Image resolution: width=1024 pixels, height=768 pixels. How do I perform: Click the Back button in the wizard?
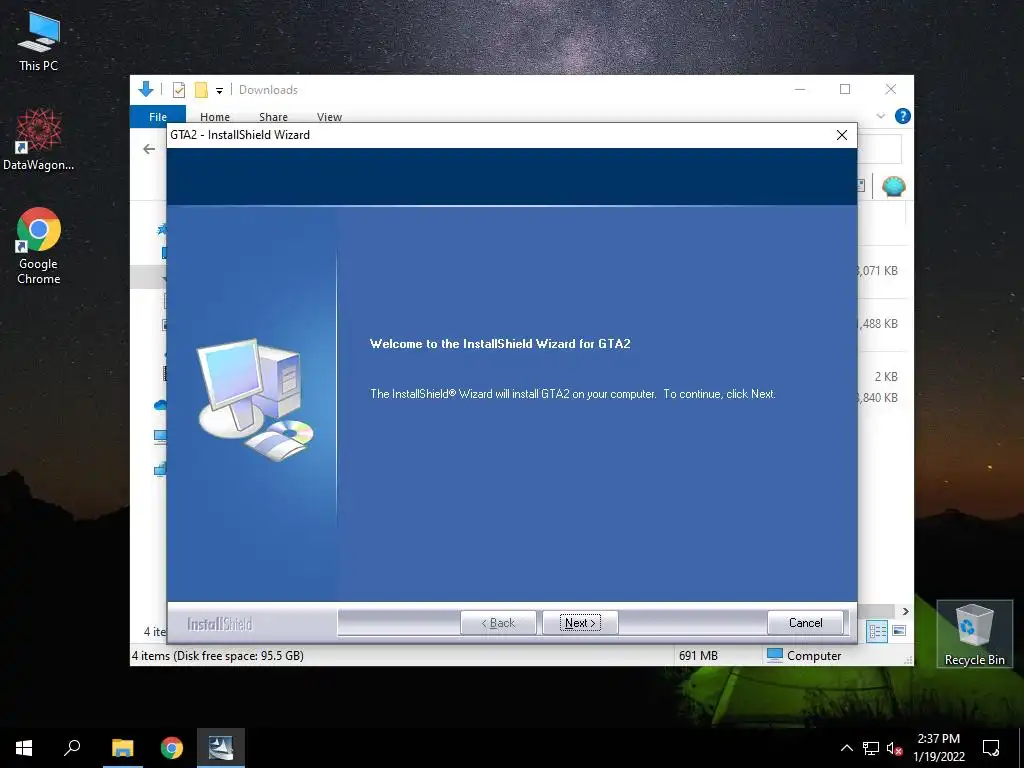click(498, 622)
